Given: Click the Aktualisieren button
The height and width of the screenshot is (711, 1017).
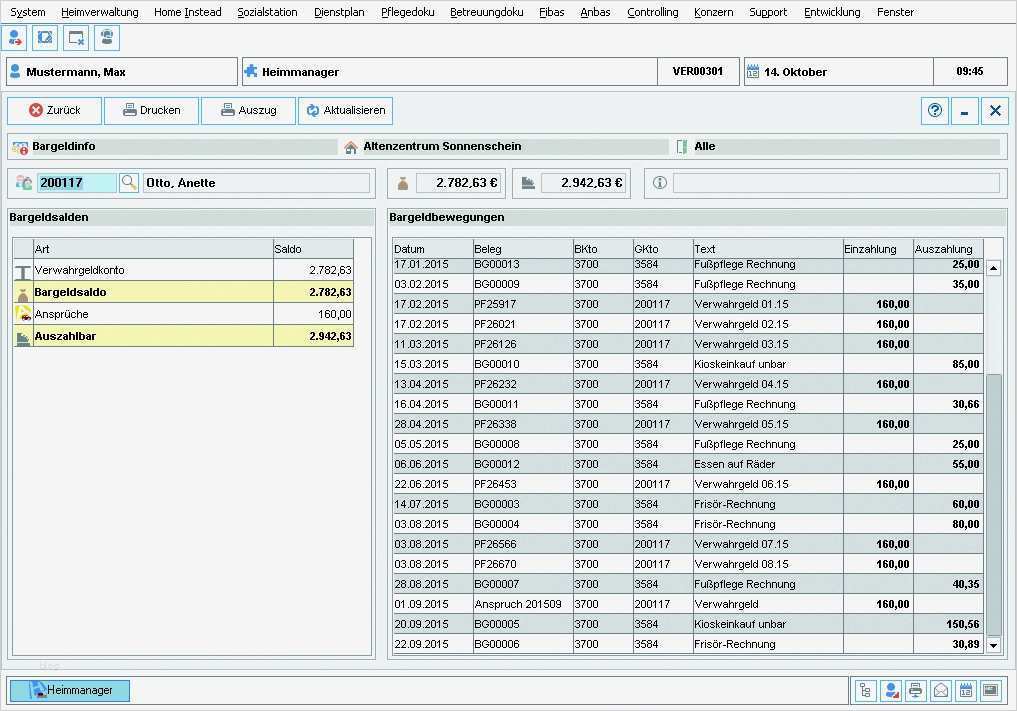Looking at the screenshot, I should (345, 110).
